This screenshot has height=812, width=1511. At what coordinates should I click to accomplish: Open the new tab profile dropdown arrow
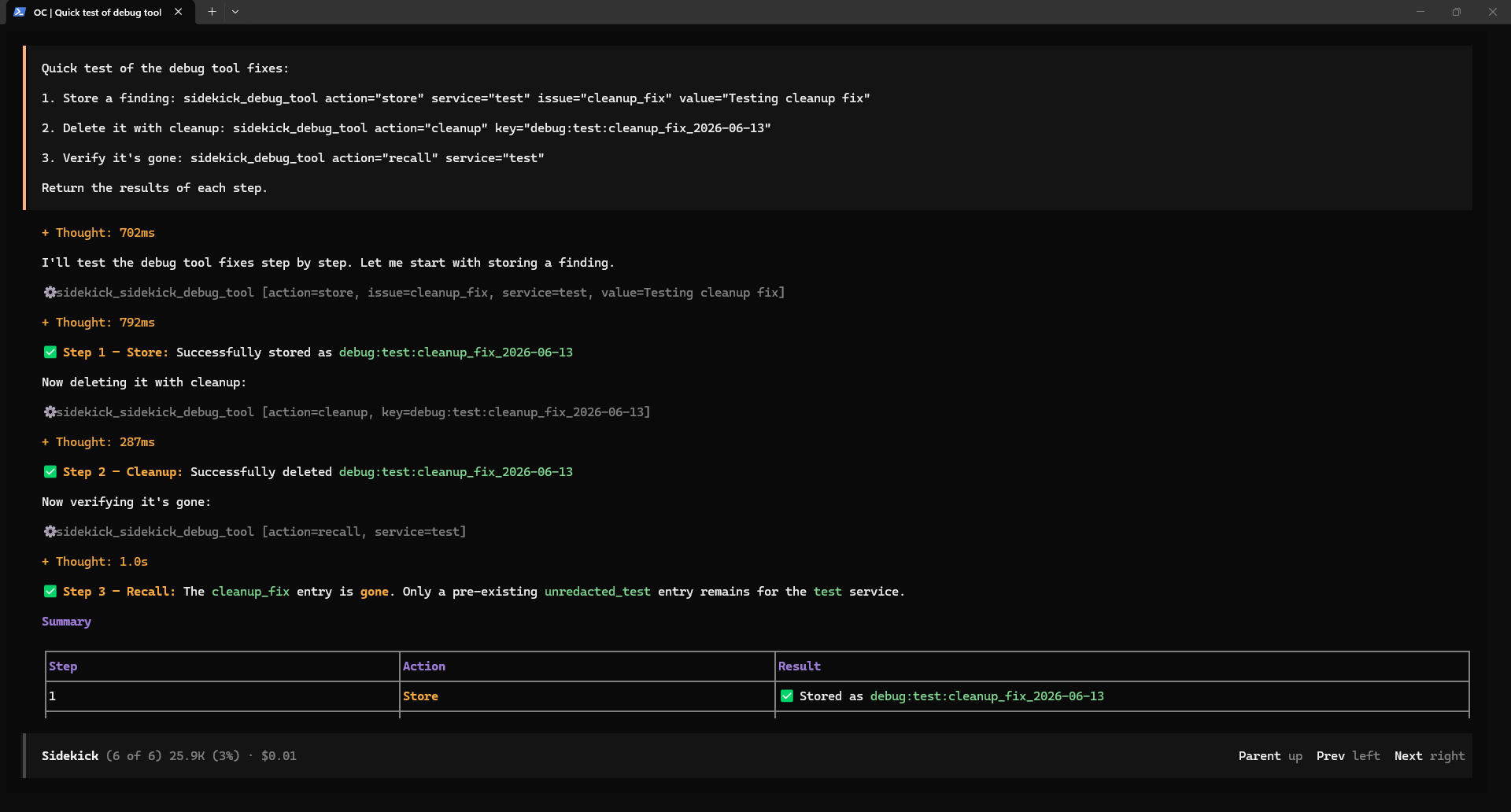point(235,12)
